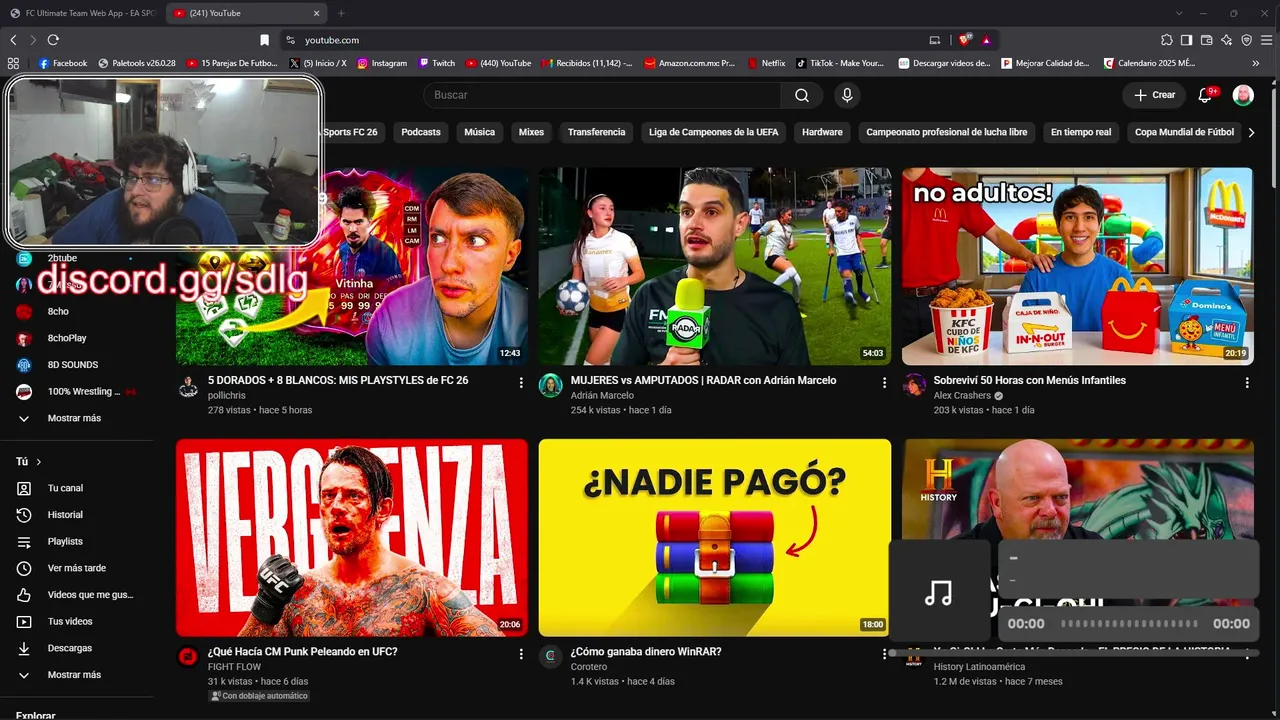The width and height of the screenshot is (1280, 720).
Task: Open the 5 DORADOS + 8 BLANCOS video thumbnail
Action: [352, 266]
